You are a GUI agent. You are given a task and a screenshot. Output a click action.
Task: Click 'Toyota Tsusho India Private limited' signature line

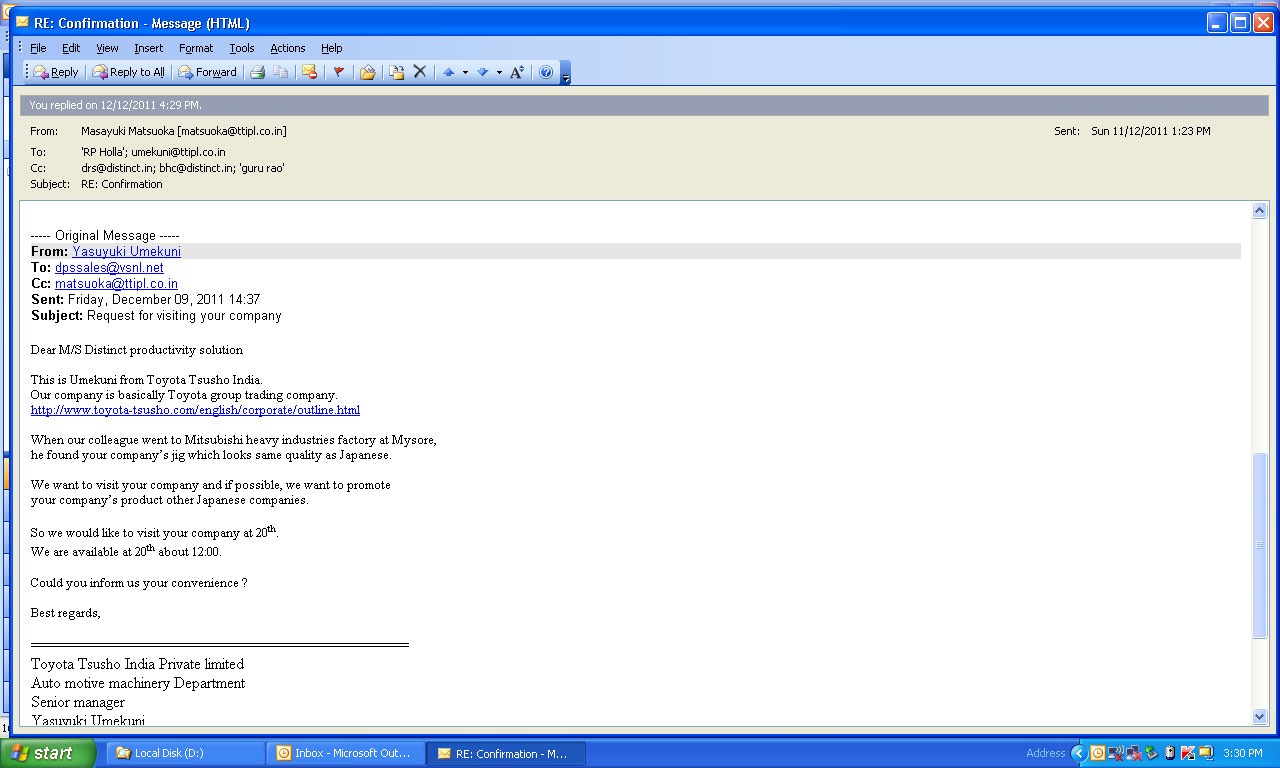click(138, 664)
